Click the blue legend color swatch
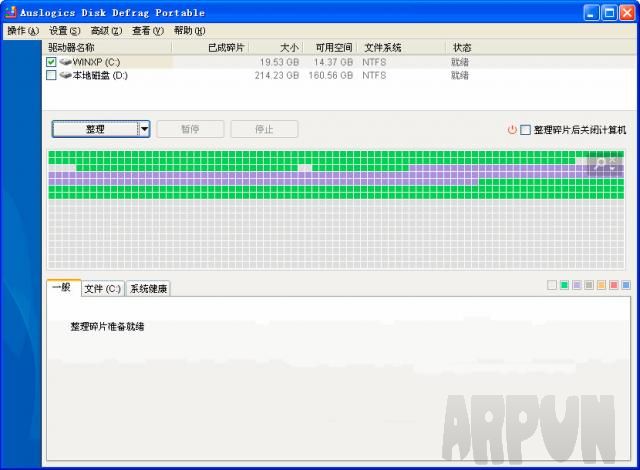The width and height of the screenshot is (640, 470). click(x=626, y=285)
